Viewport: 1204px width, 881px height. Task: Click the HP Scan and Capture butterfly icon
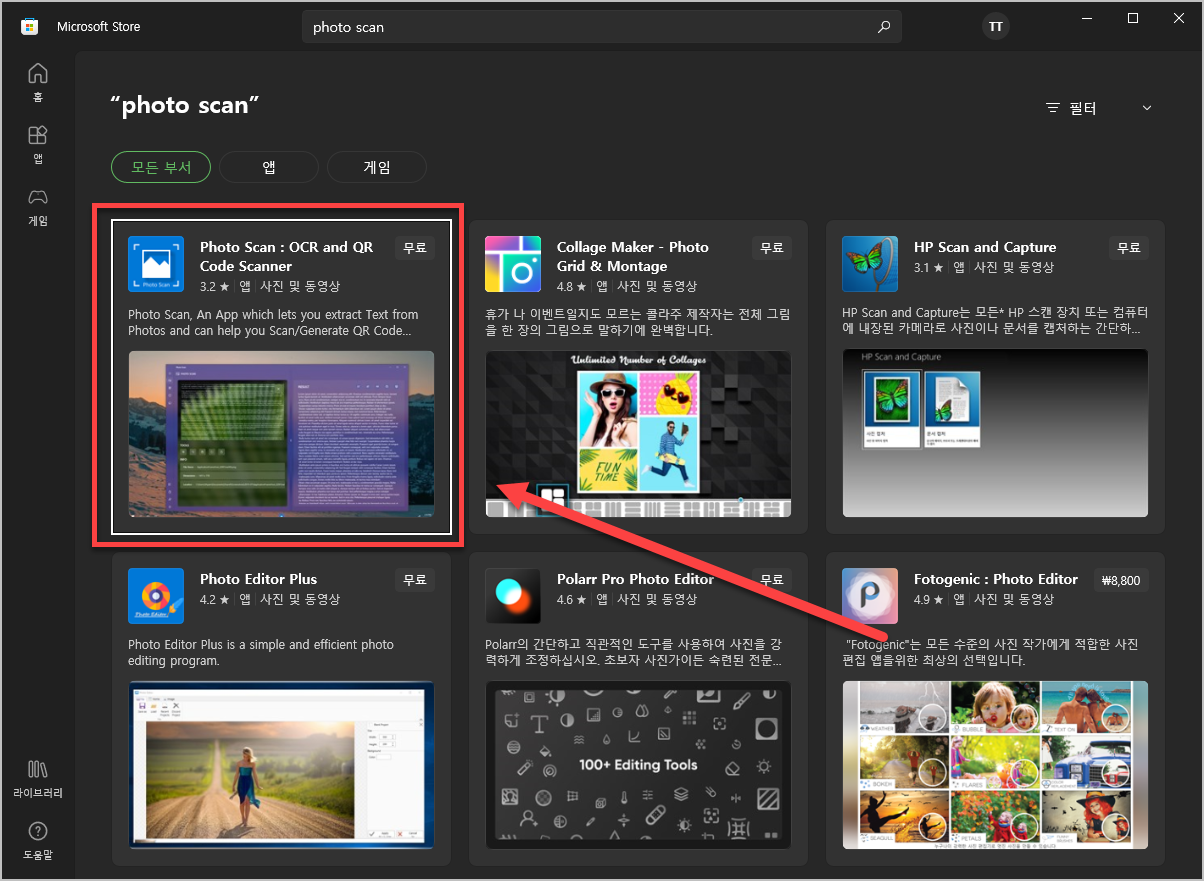coord(870,264)
